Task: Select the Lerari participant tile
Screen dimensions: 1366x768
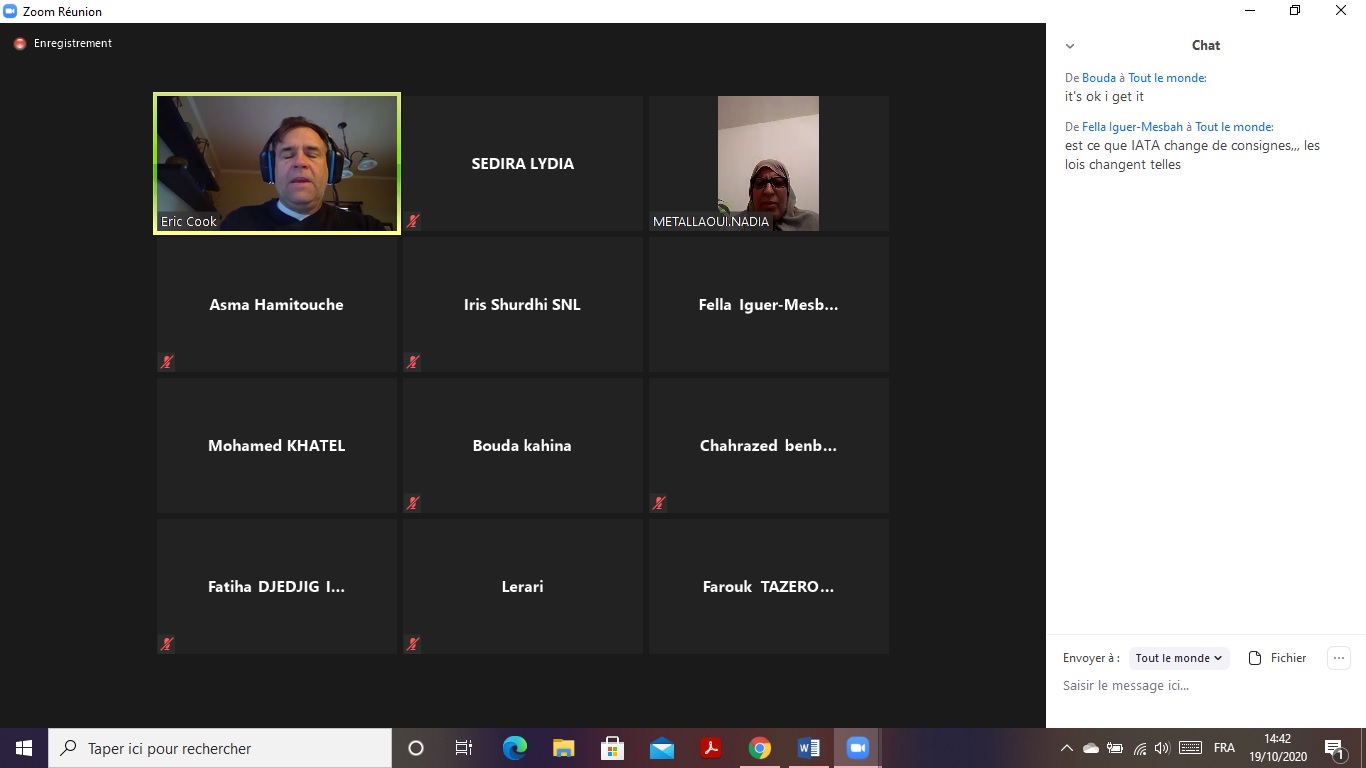Action: 523,587
